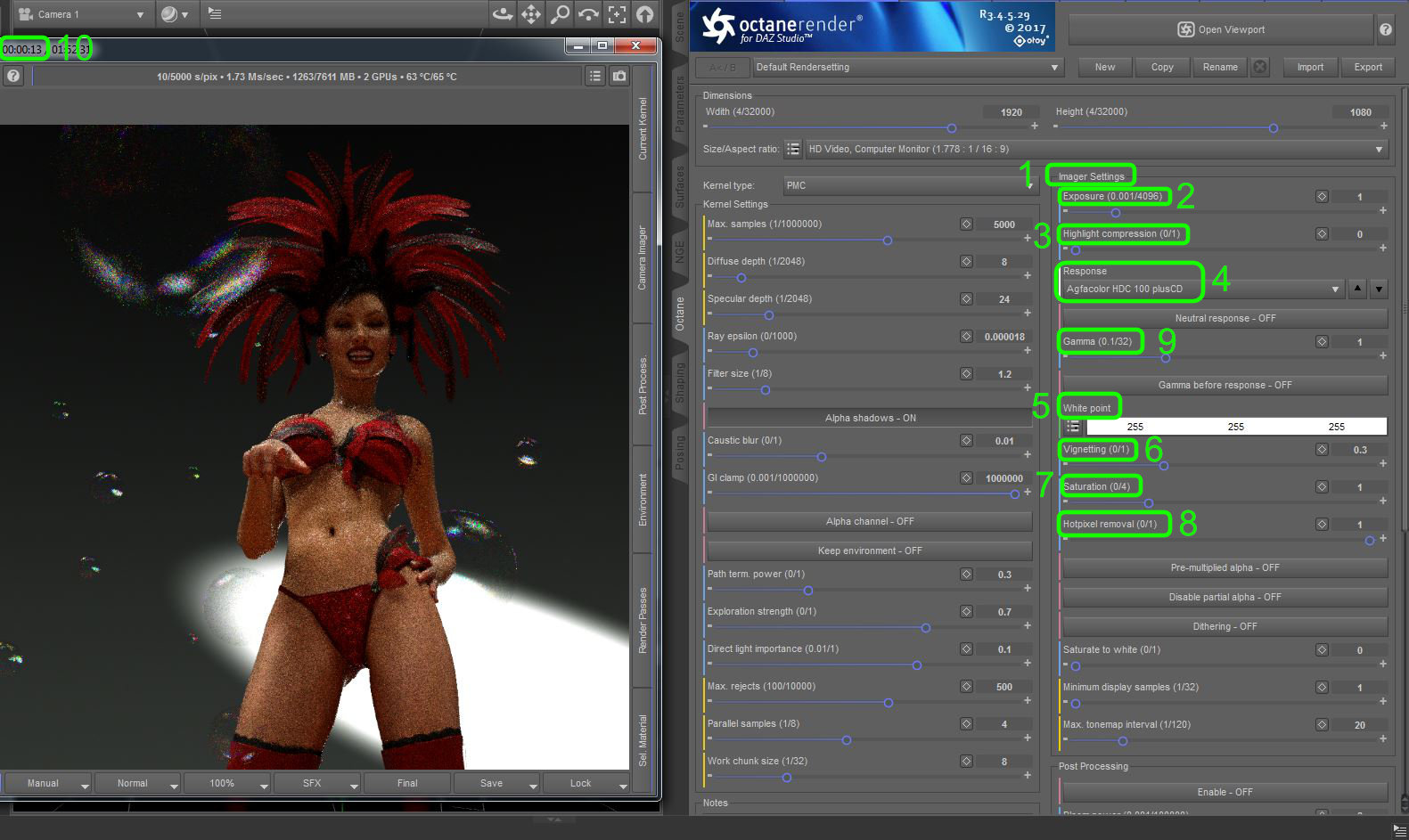This screenshot has height=840, width=1409.
Task: Select the pan view four-arrow icon
Action: click(531, 14)
